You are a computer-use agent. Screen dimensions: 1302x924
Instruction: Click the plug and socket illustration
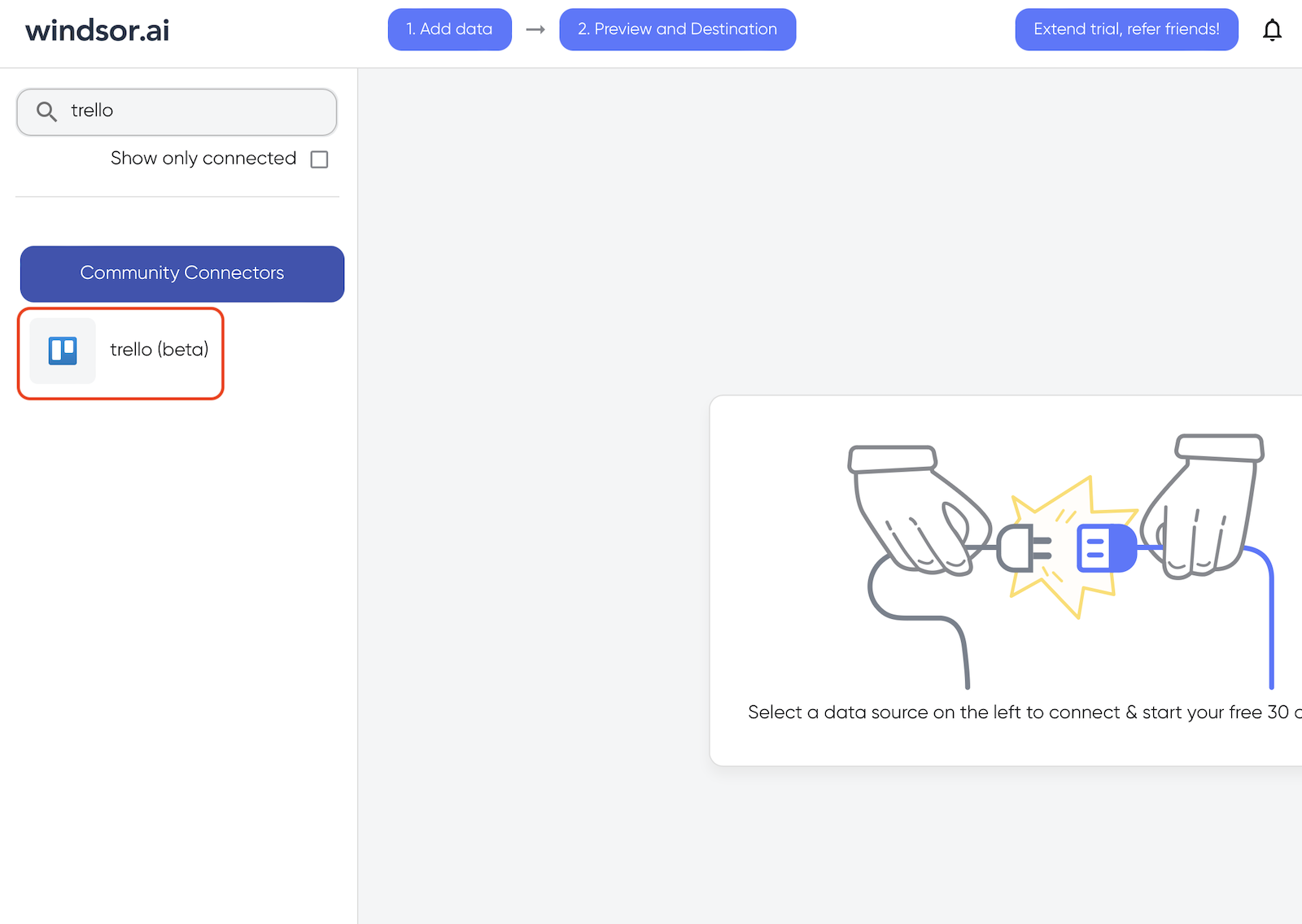[1060, 561]
